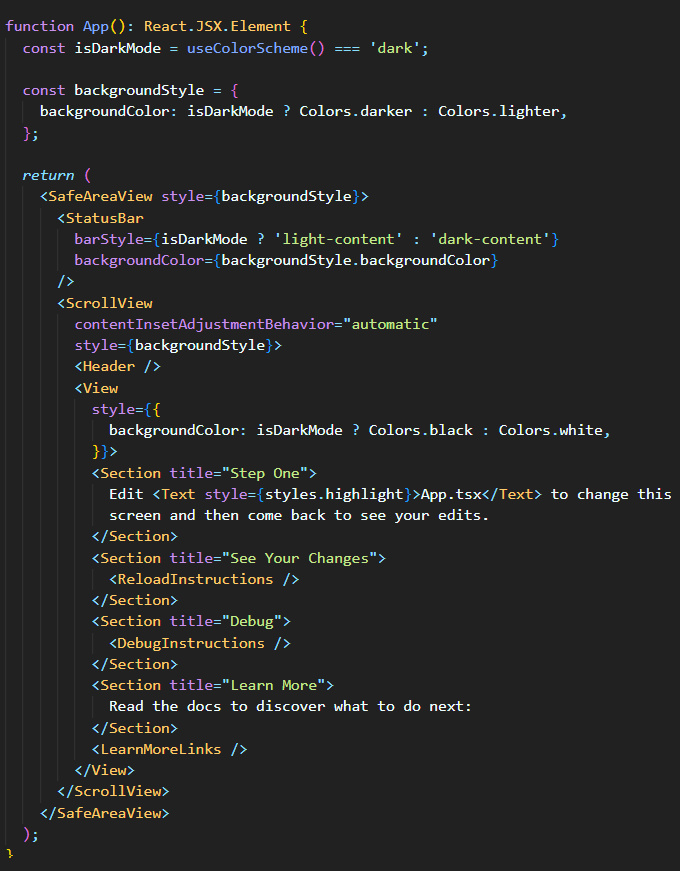Click 'React.JSX.Element' return type
Image resolution: width=680 pixels, height=871 pixels.
coord(217,26)
